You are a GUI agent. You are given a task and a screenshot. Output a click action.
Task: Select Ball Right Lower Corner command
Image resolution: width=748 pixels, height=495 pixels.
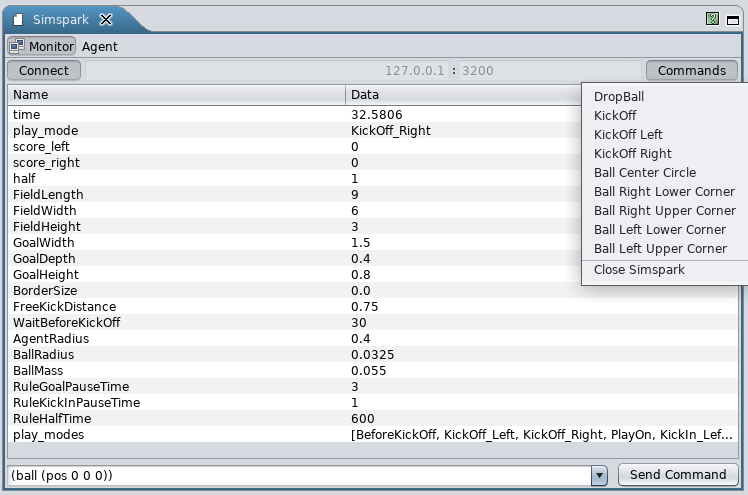coord(664,192)
